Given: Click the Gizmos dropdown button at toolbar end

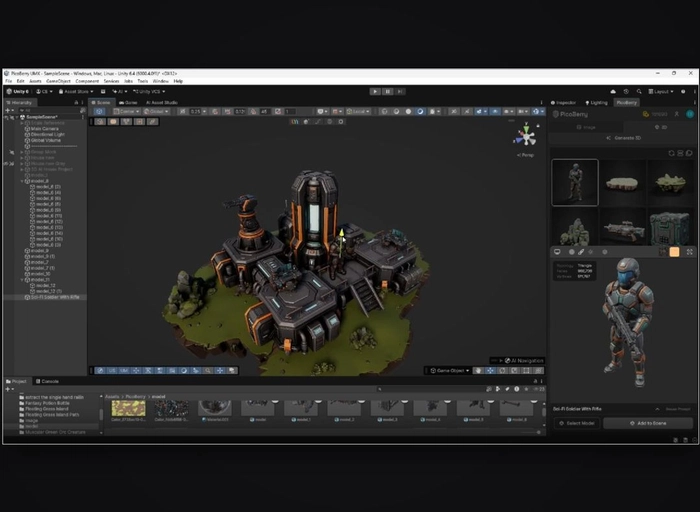Looking at the screenshot, I should [538, 111].
